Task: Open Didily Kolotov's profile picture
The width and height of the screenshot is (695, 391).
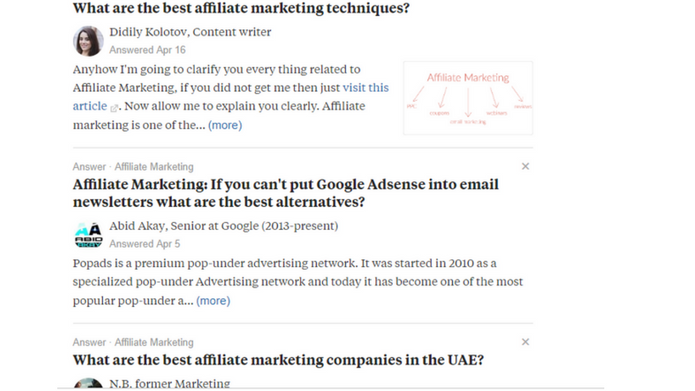Action: click(x=88, y=41)
